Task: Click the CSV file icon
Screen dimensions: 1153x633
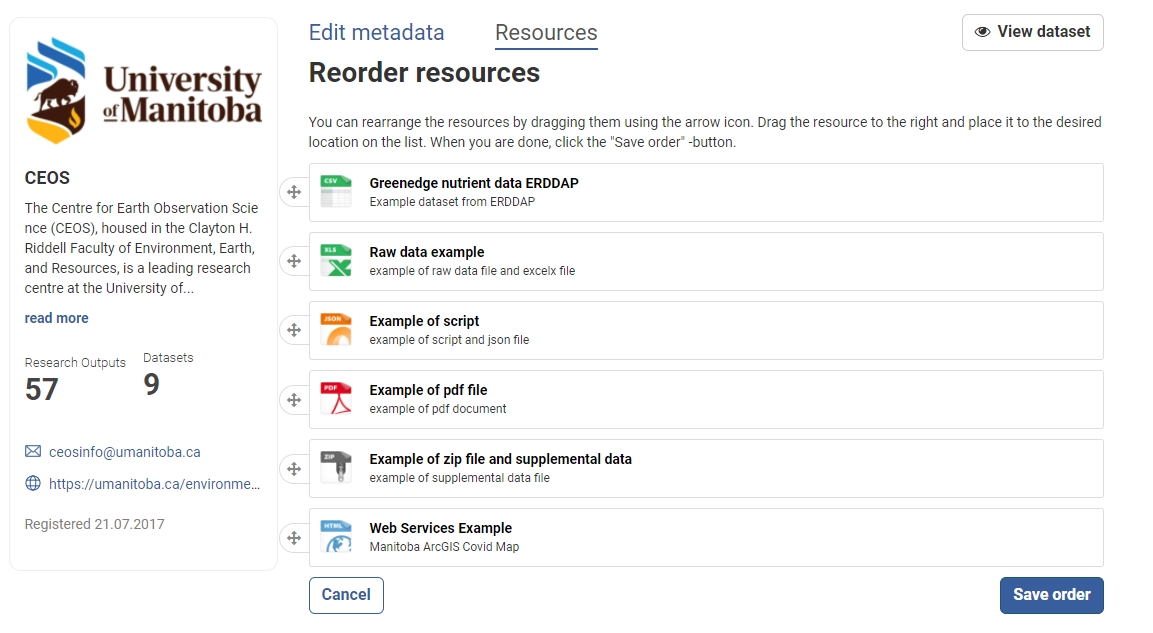Action: click(336, 192)
